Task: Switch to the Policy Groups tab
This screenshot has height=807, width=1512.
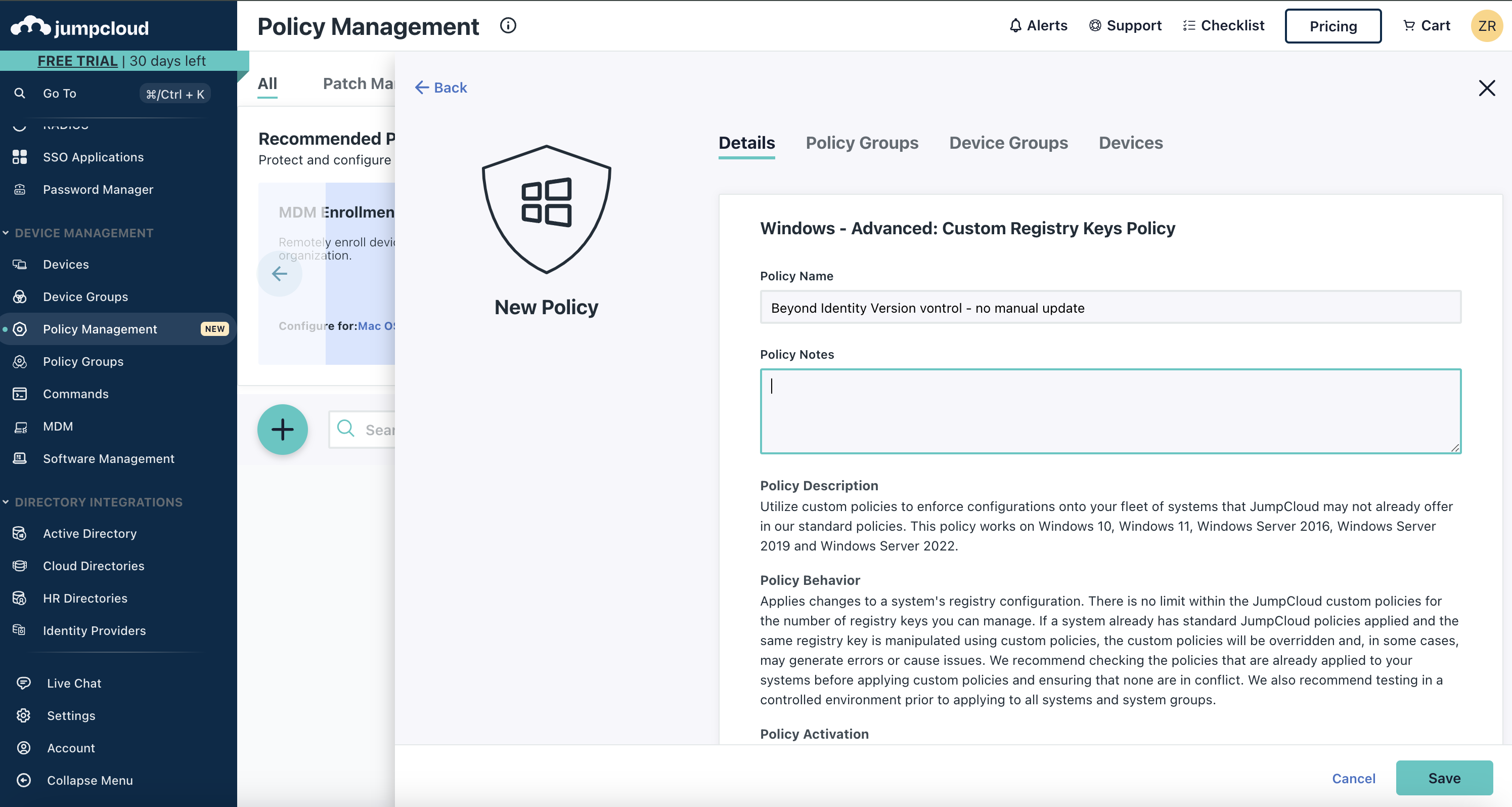Action: (862, 143)
